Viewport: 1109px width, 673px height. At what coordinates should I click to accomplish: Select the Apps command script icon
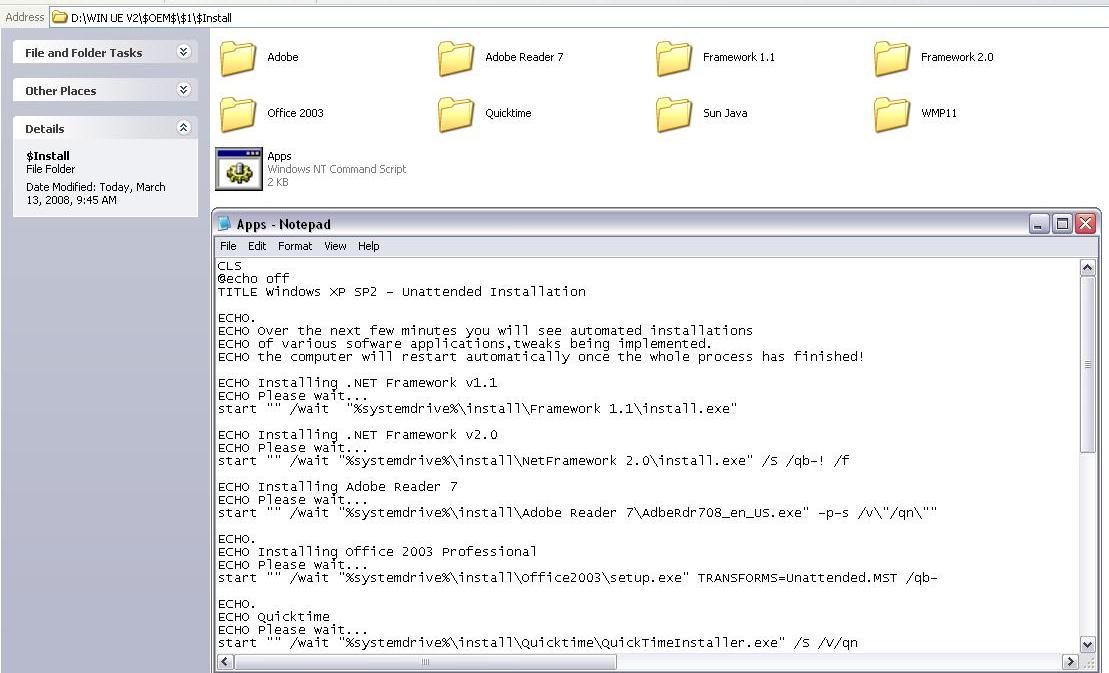pos(239,169)
